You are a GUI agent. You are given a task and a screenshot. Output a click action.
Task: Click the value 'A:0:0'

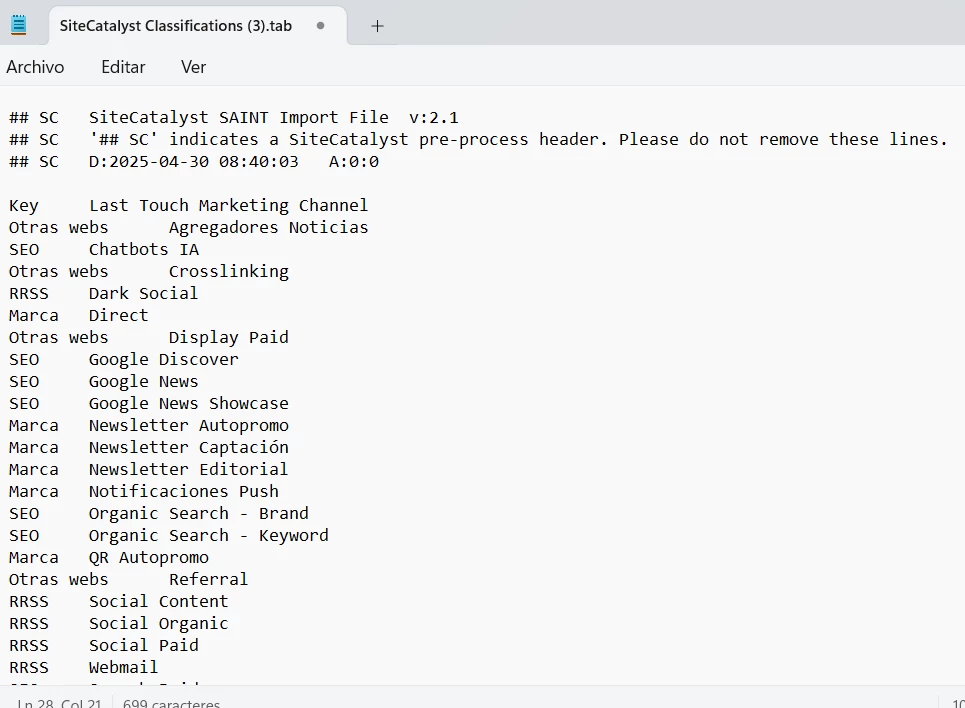tap(353, 162)
